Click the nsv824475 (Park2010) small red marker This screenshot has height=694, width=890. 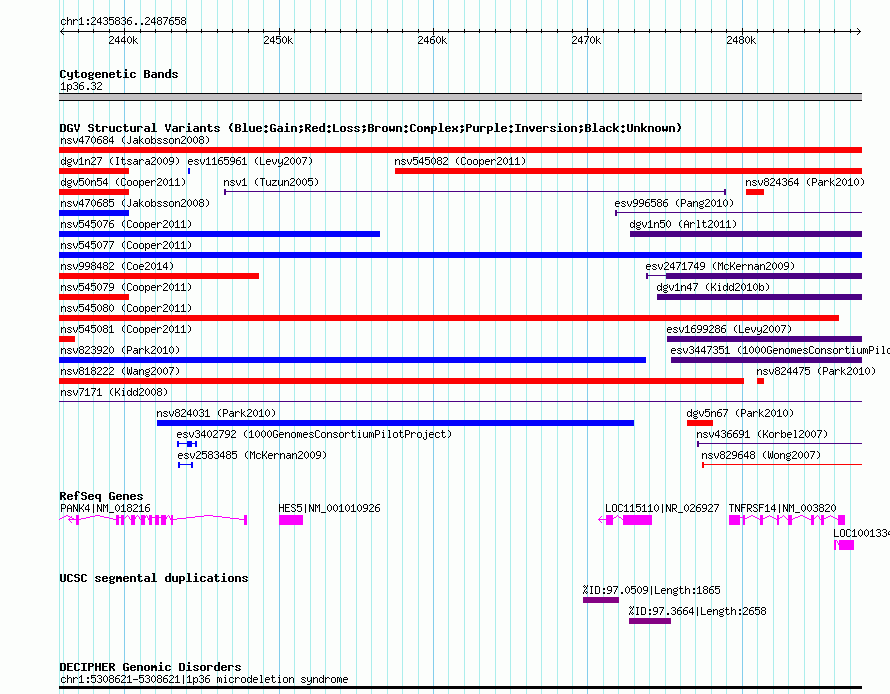761,381
